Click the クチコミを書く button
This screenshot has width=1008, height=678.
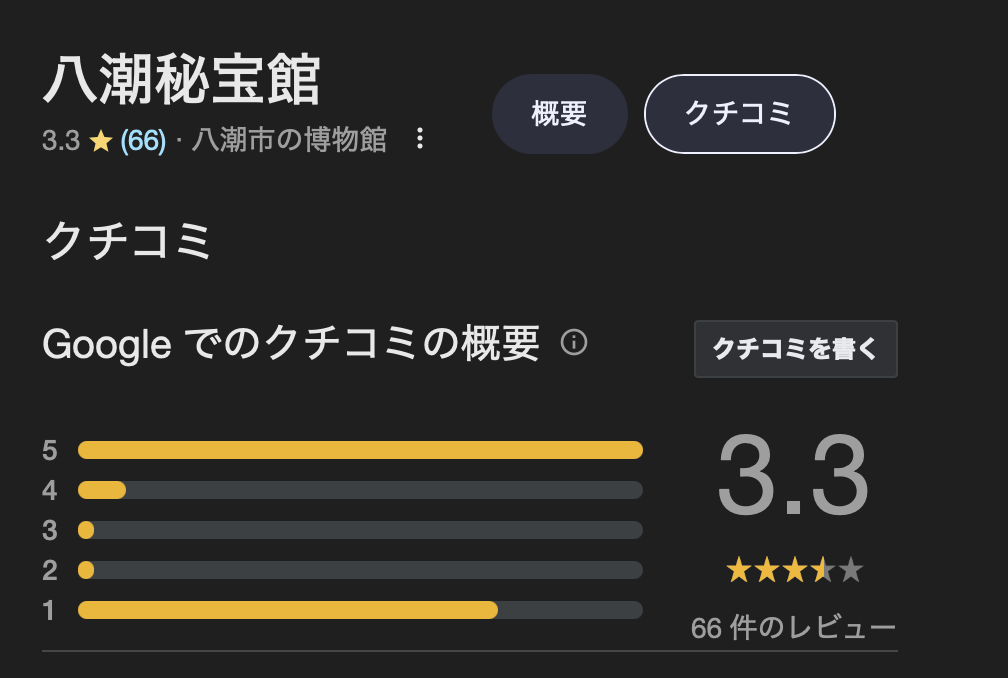click(795, 349)
